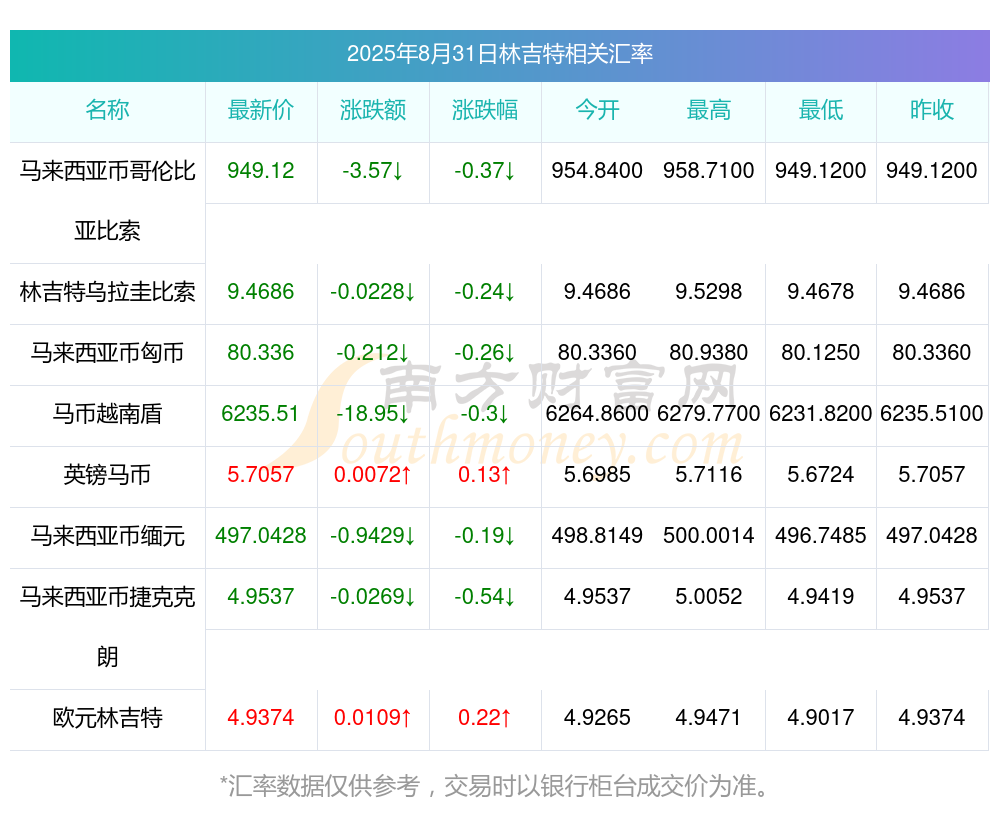This screenshot has width=1000, height=817.
Task: Click change amount -18.95↓
Action: (373, 414)
